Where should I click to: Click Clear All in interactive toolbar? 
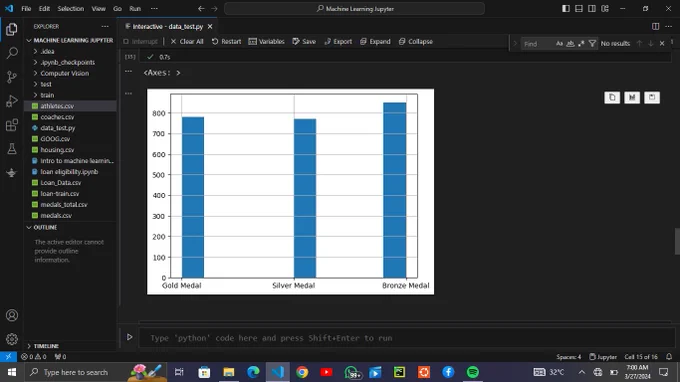[x=187, y=42]
